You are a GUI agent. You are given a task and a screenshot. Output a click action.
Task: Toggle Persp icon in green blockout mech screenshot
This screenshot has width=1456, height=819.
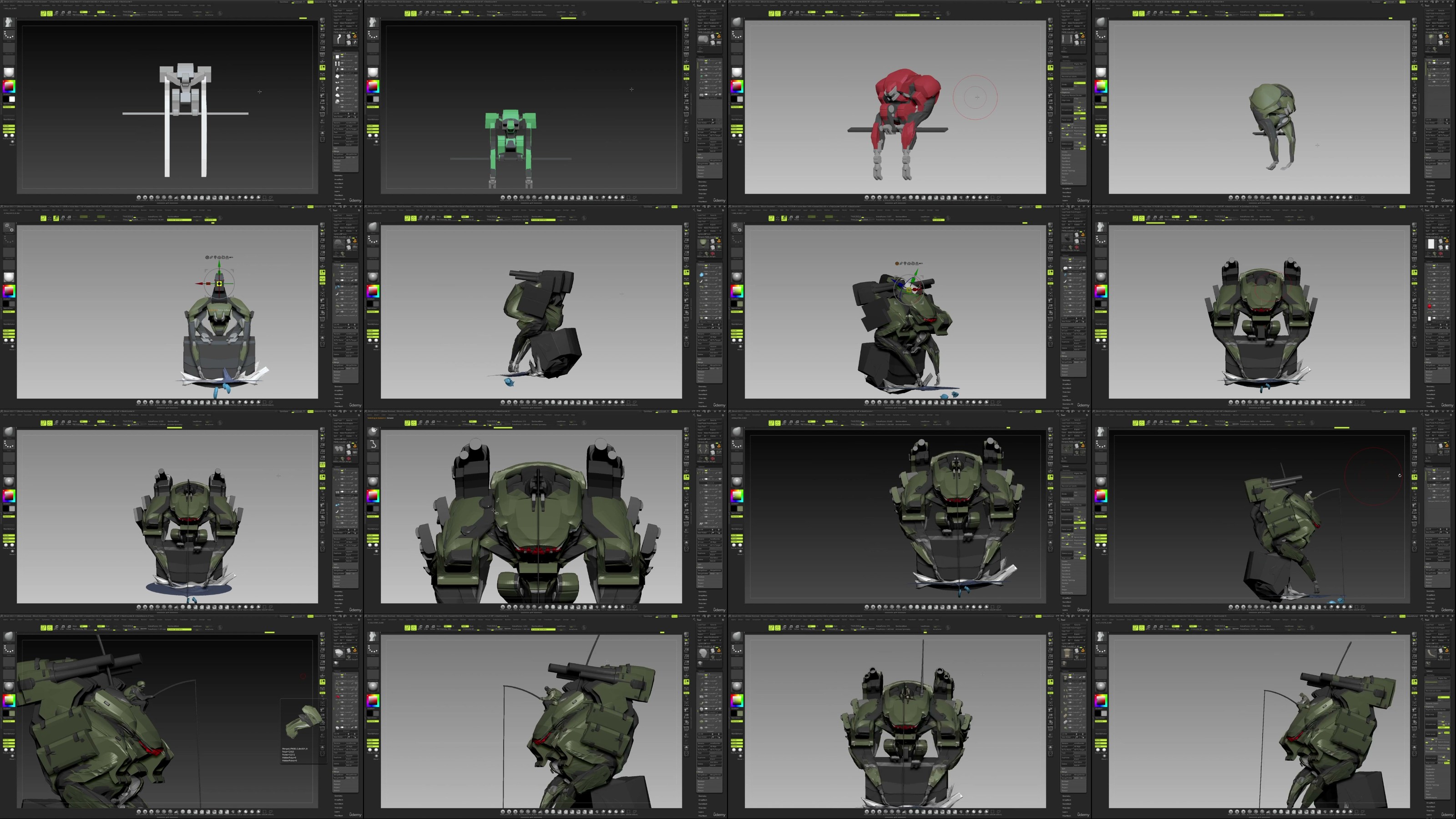click(x=687, y=55)
